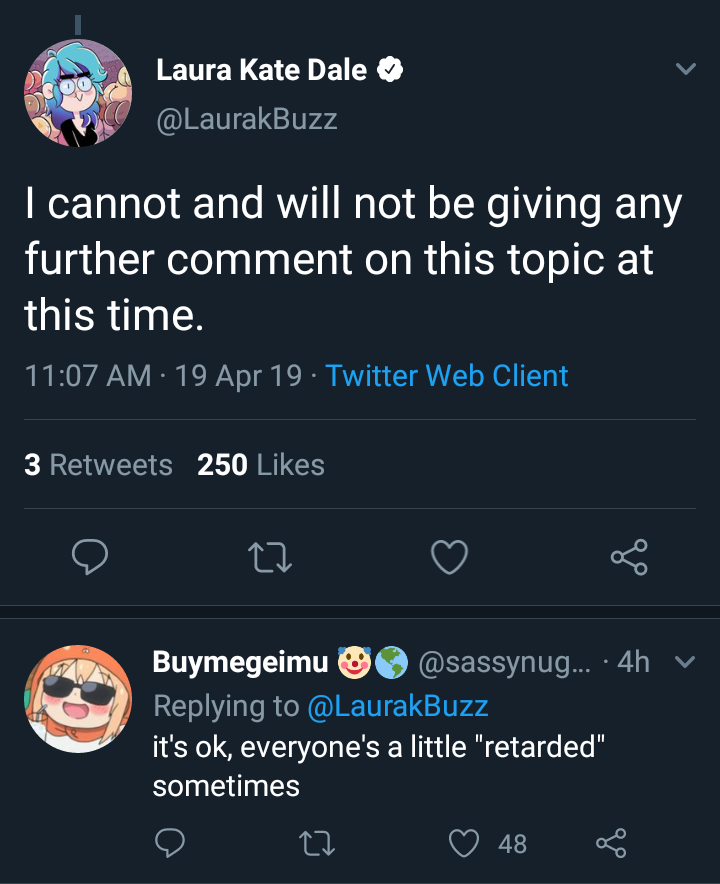
Task: Open Buymegeimu's avatar
Action: [x=78, y=699]
